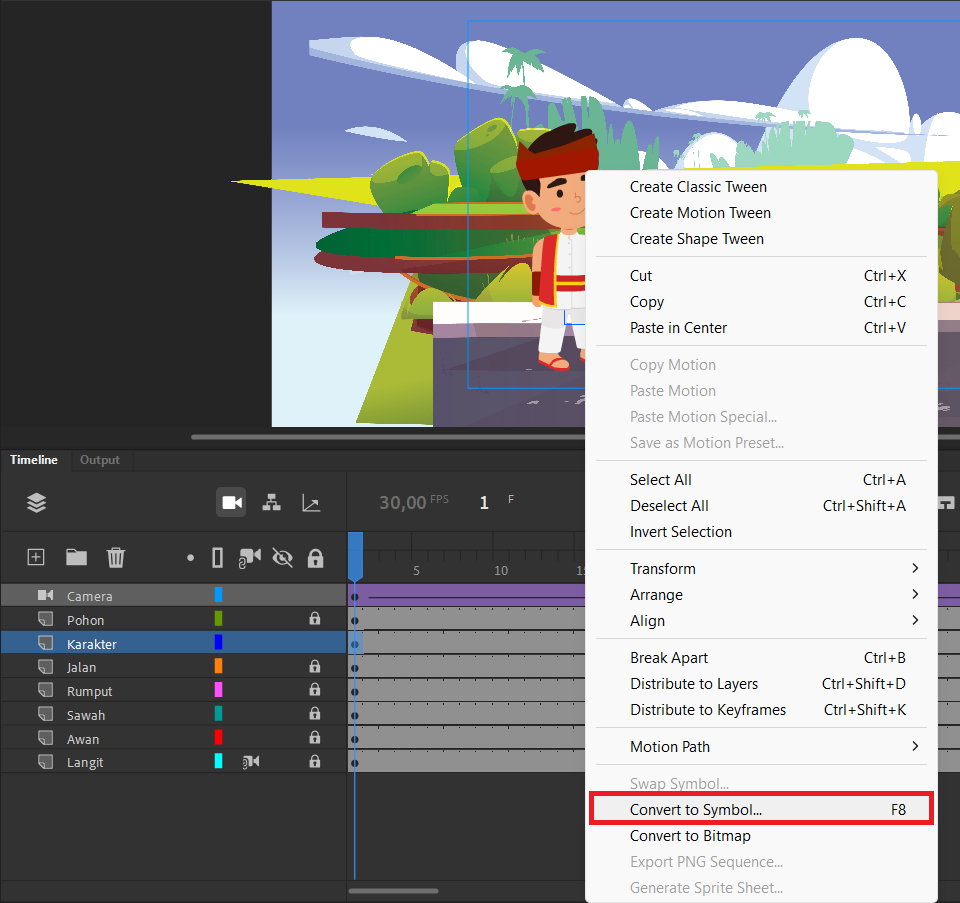The width and height of the screenshot is (960, 903).
Task: Click the New Layer plus icon
Action: (x=36, y=557)
